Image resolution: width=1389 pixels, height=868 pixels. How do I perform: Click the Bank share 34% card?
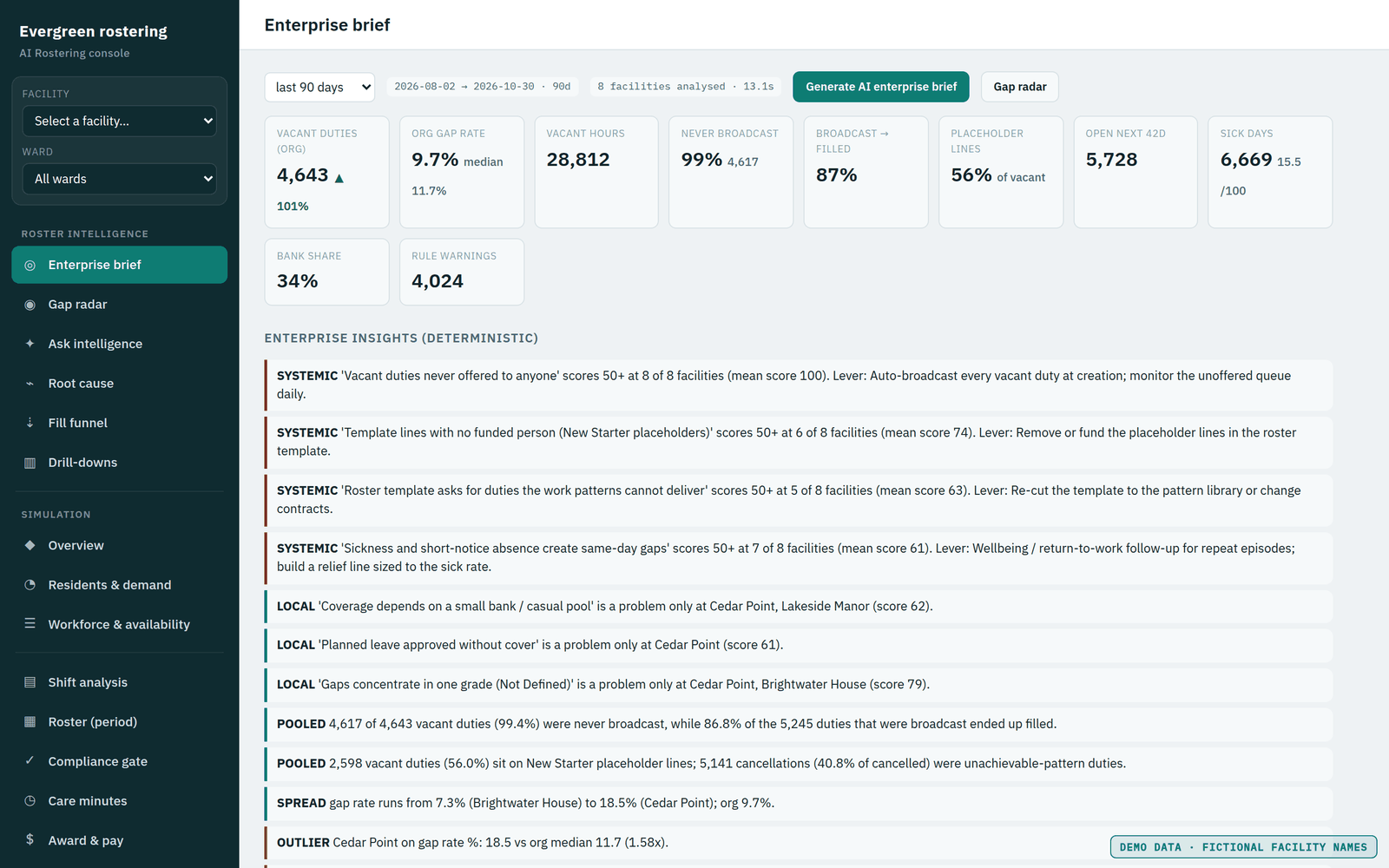click(x=326, y=272)
